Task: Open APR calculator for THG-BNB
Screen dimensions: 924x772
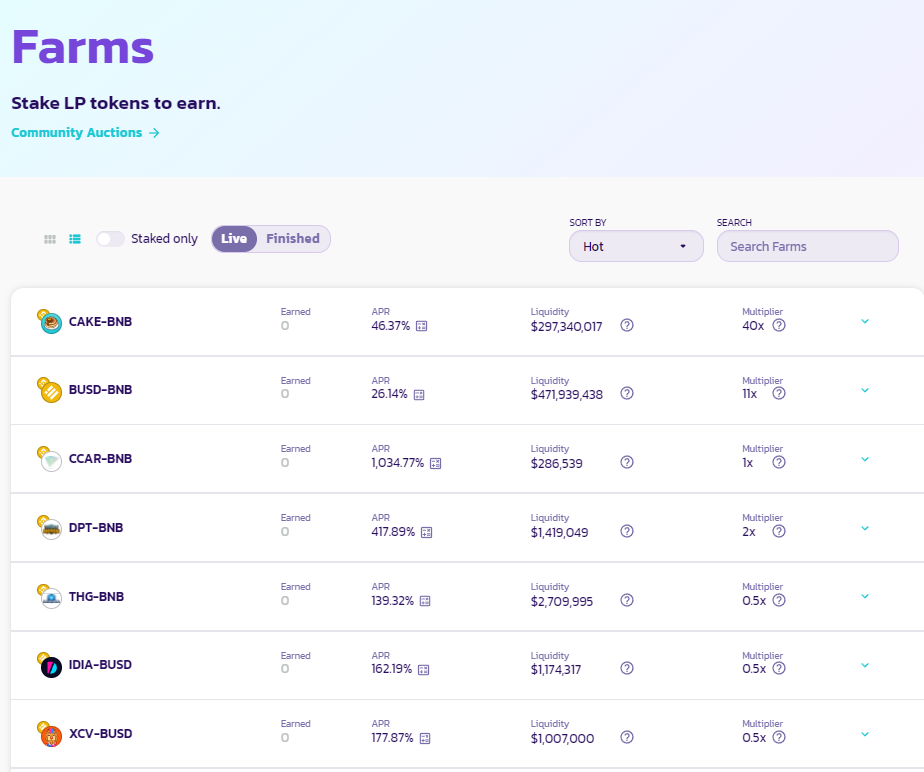Action: tap(425, 601)
